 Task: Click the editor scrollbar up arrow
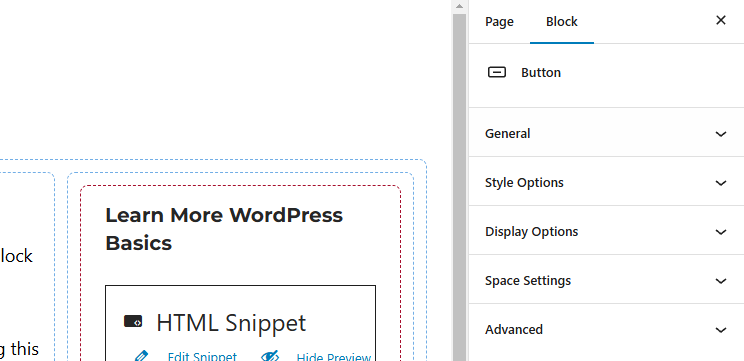[459, 7]
